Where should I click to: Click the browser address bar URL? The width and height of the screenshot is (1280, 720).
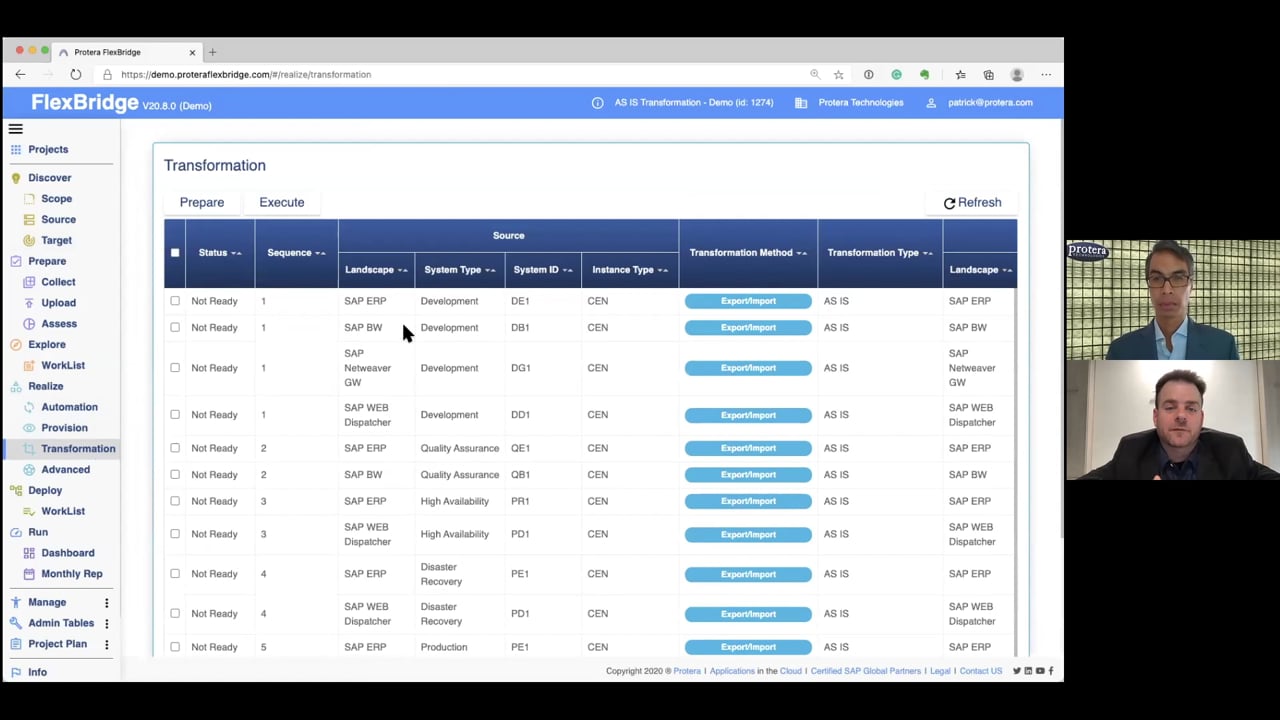[246, 74]
